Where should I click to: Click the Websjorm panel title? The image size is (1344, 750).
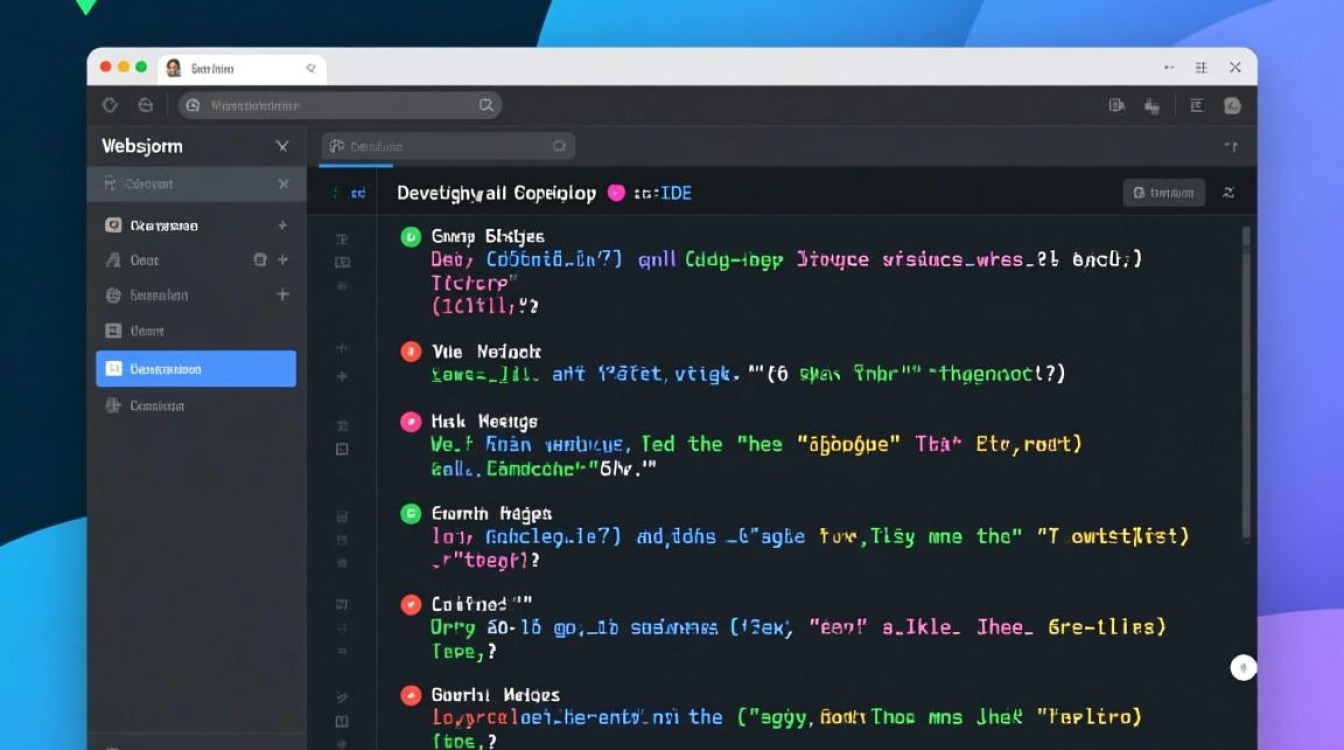[x=142, y=146]
